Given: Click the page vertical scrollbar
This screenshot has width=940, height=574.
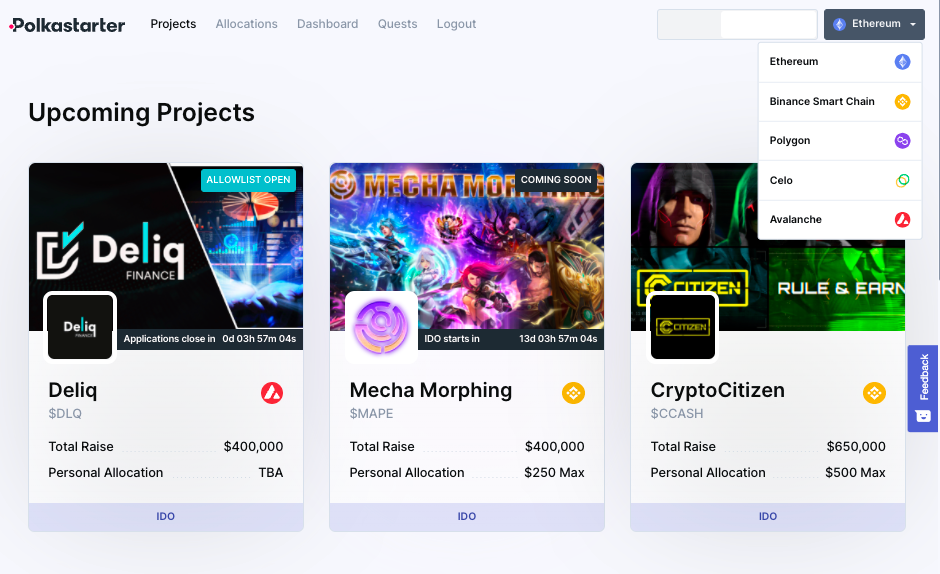Looking at the screenshot, I should click(937, 140).
